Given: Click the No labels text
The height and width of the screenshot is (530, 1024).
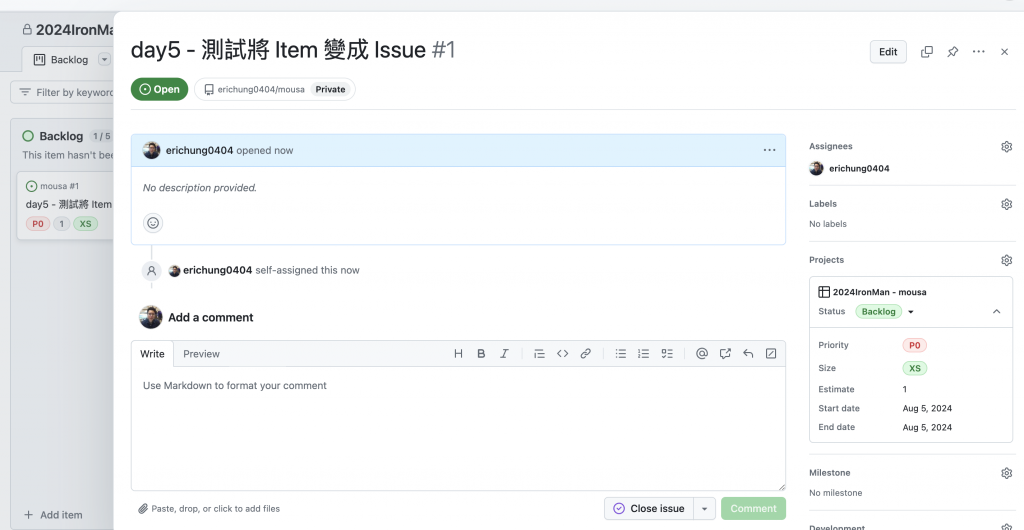Looking at the screenshot, I should tap(827, 224).
